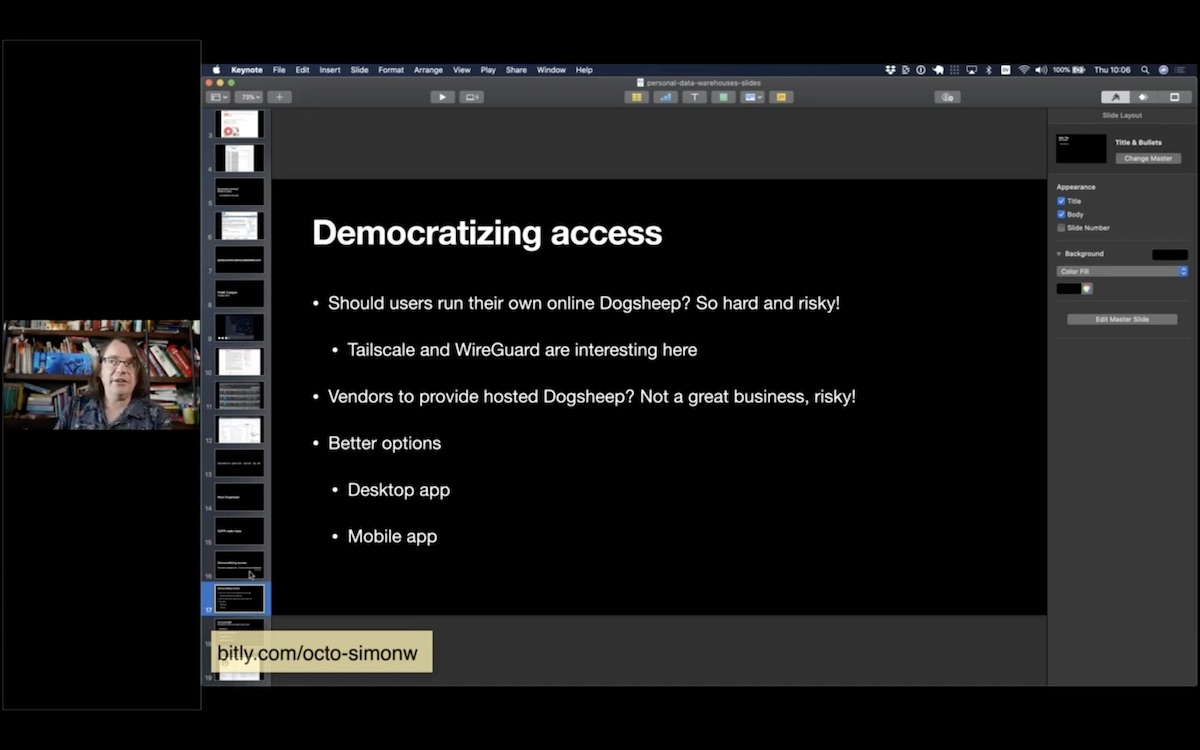Click the AirPlay display menu bar icon
Screen dimensions: 1200x750
click(971, 70)
